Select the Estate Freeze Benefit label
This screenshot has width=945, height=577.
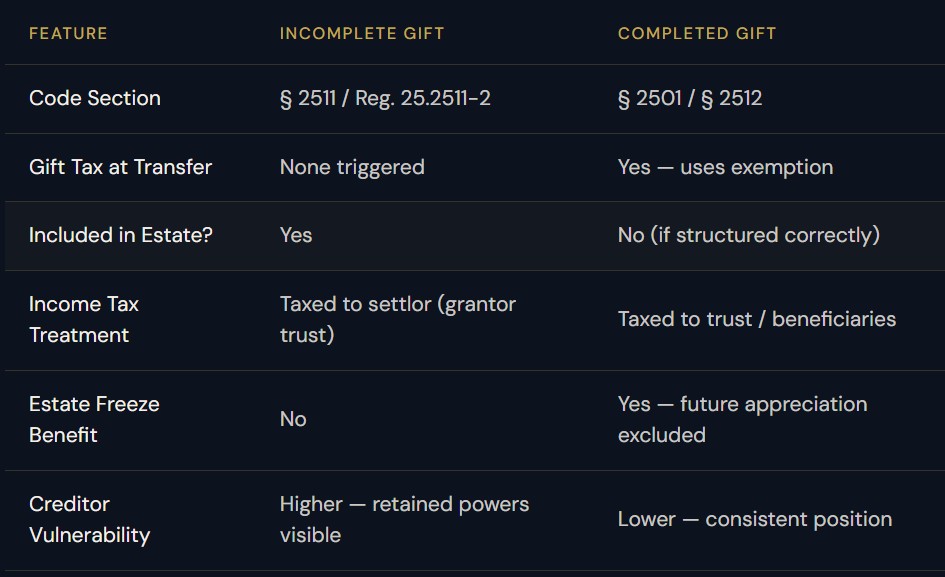click(94, 420)
